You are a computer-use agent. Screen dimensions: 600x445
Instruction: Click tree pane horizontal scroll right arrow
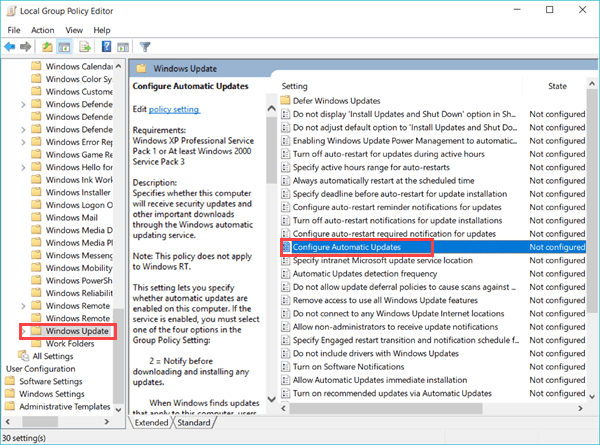point(107,421)
